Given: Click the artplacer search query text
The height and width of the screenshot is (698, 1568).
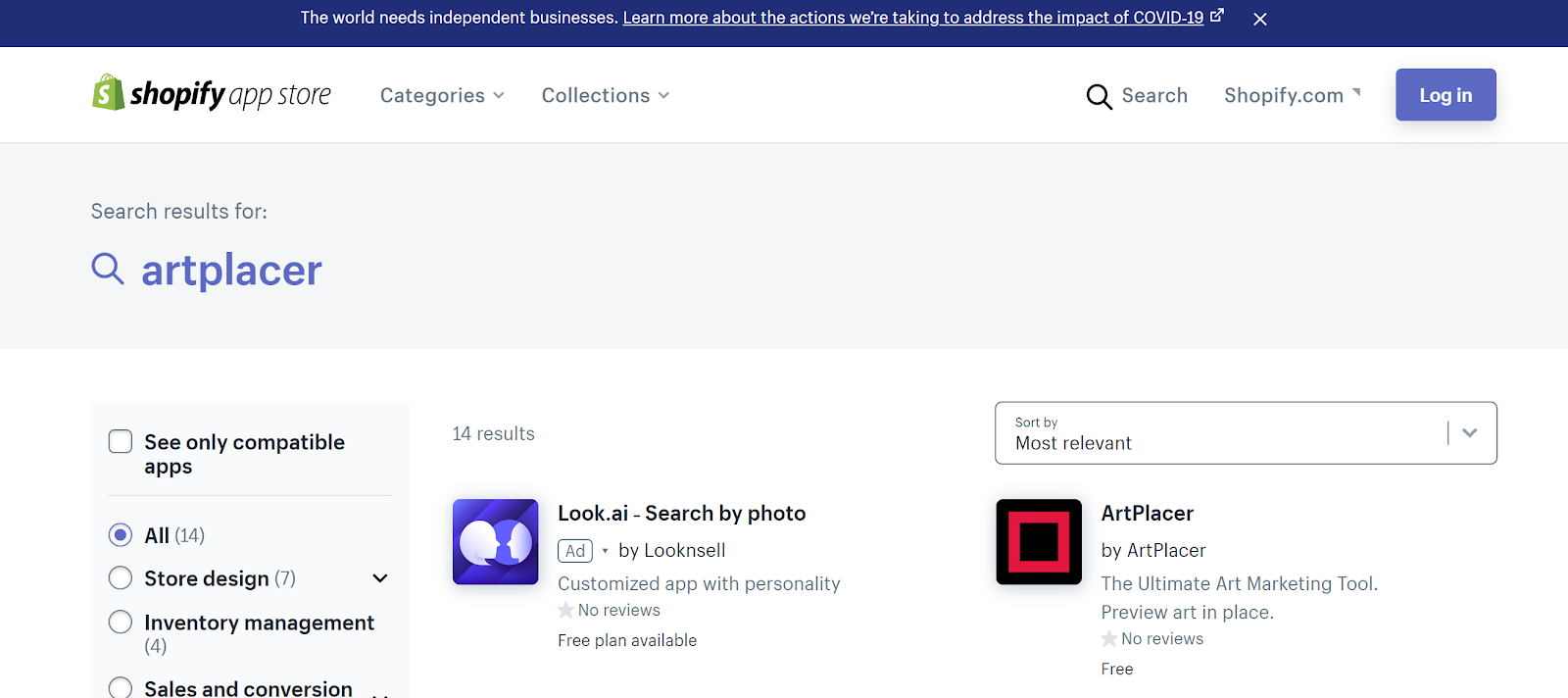Looking at the screenshot, I should pos(231,270).
